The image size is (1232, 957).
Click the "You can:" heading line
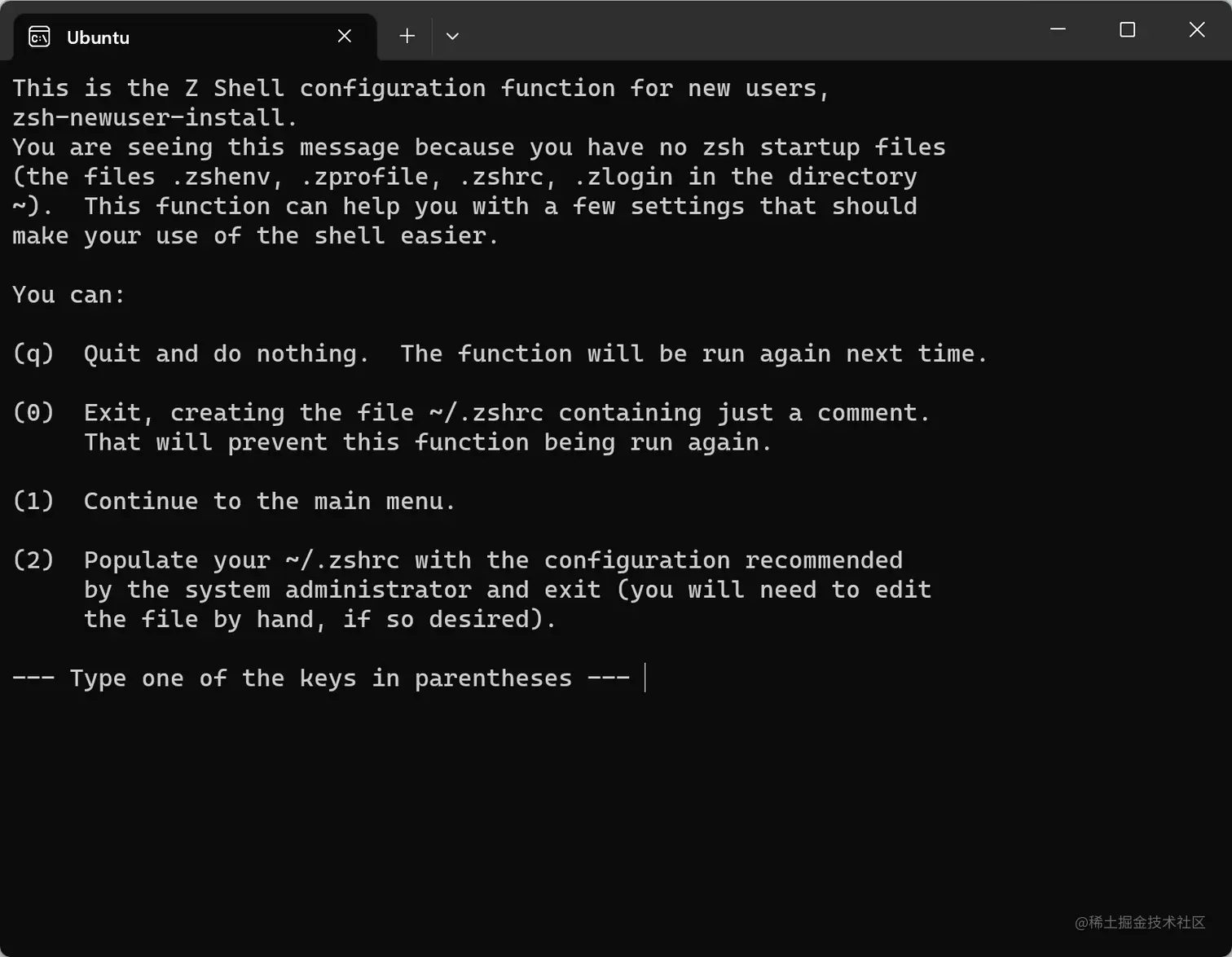click(x=69, y=295)
